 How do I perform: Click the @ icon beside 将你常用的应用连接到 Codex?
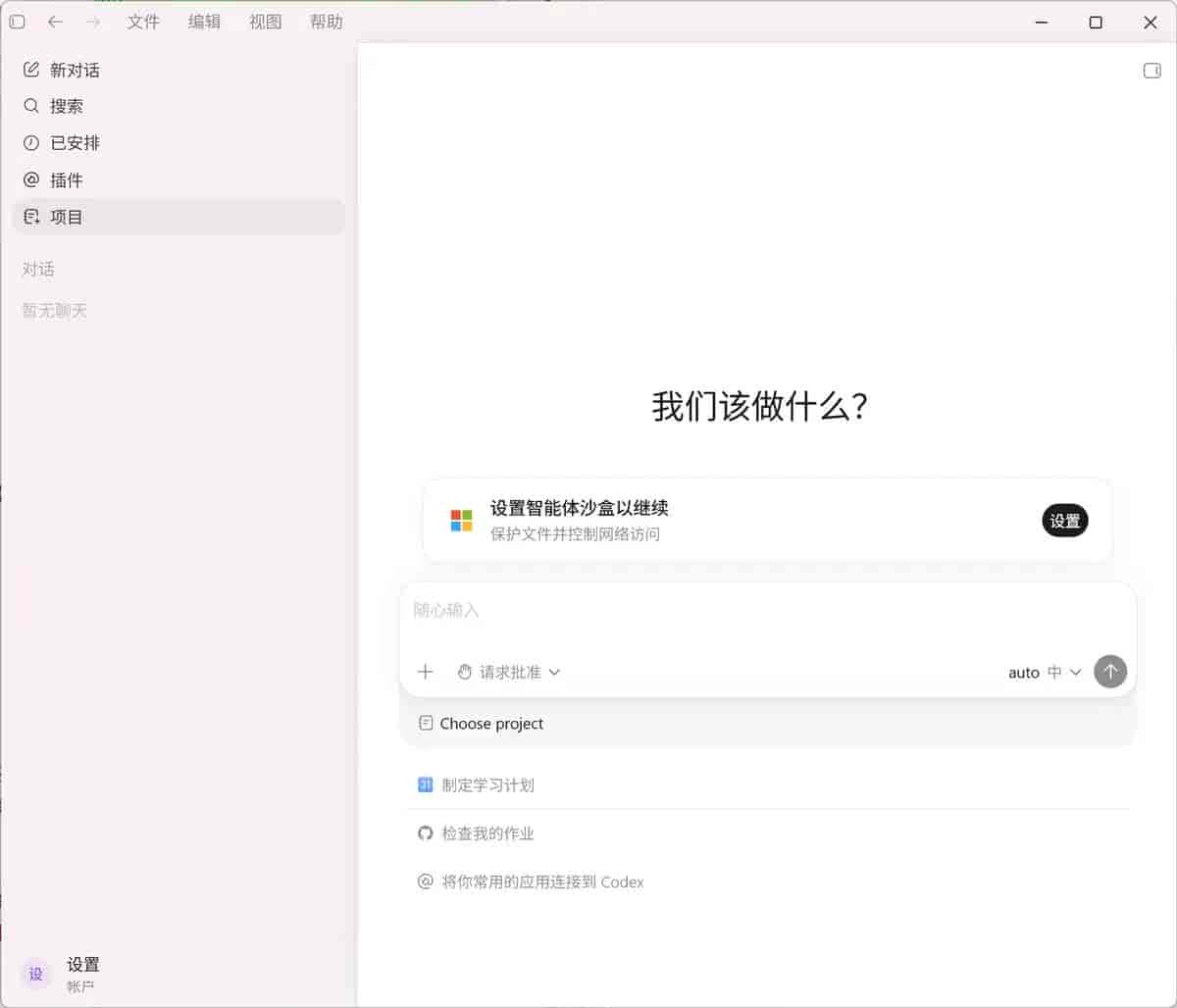tap(425, 882)
